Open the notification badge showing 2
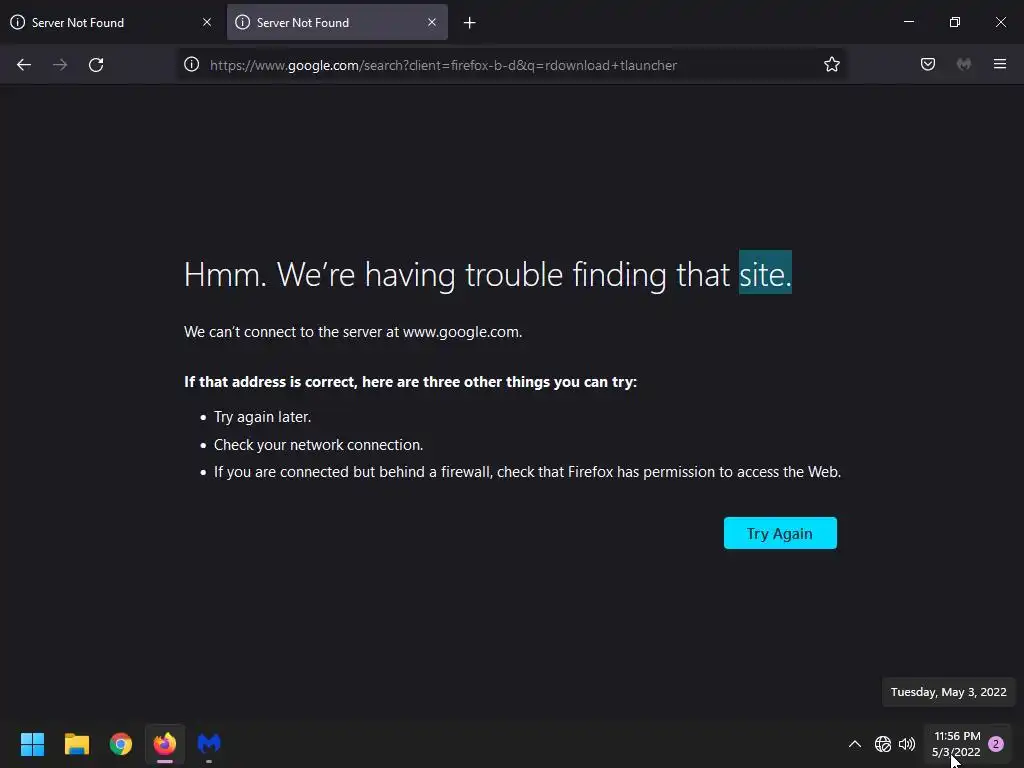 point(996,744)
